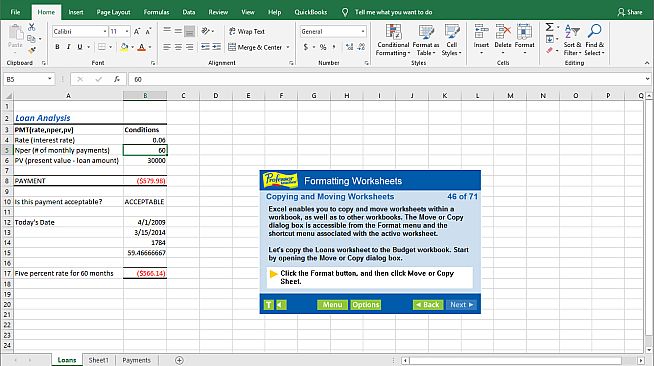Click the Decrease Decimal icon

[361, 47]
